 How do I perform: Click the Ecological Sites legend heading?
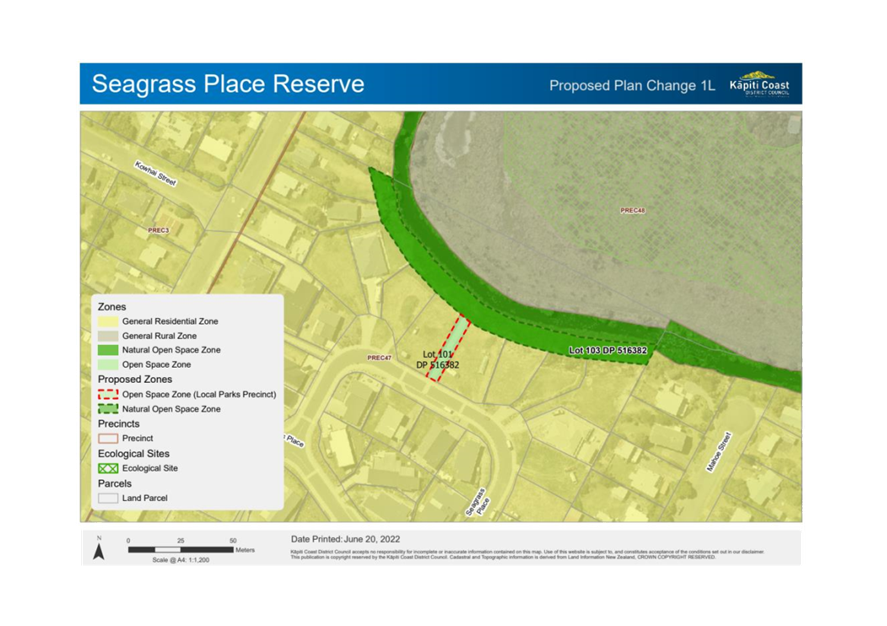point(134,454)
